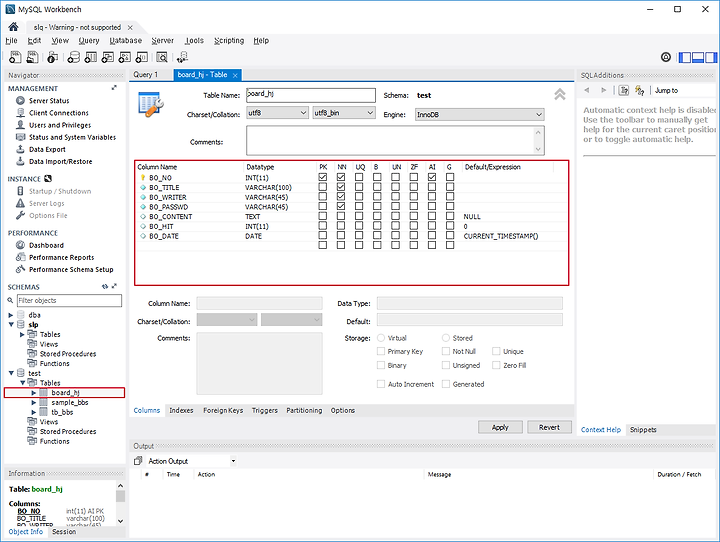Collapse the test schema
This screenshot has width=720, height=542.
pyautogui.click(x=11, y=373)
